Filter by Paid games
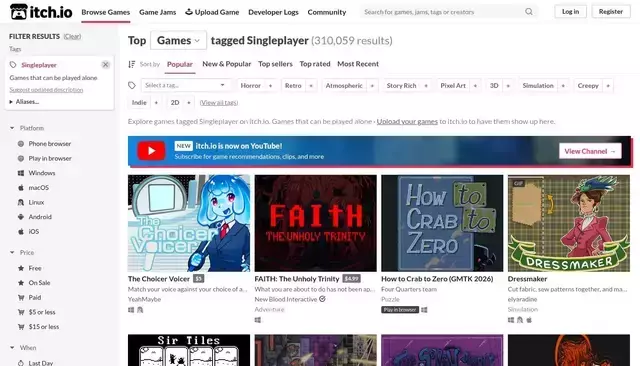Image resolution: width=640 pixels, height=366 pixels. (35, 297)
